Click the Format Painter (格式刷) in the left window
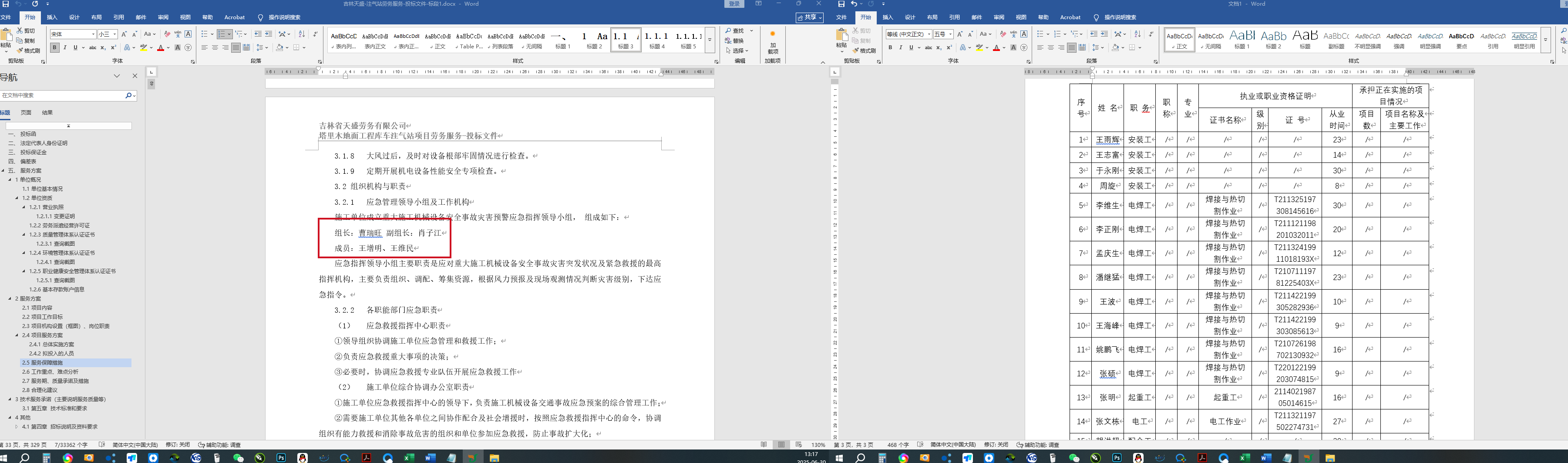Screen dimensions: 1568x463 click(29, 51)
